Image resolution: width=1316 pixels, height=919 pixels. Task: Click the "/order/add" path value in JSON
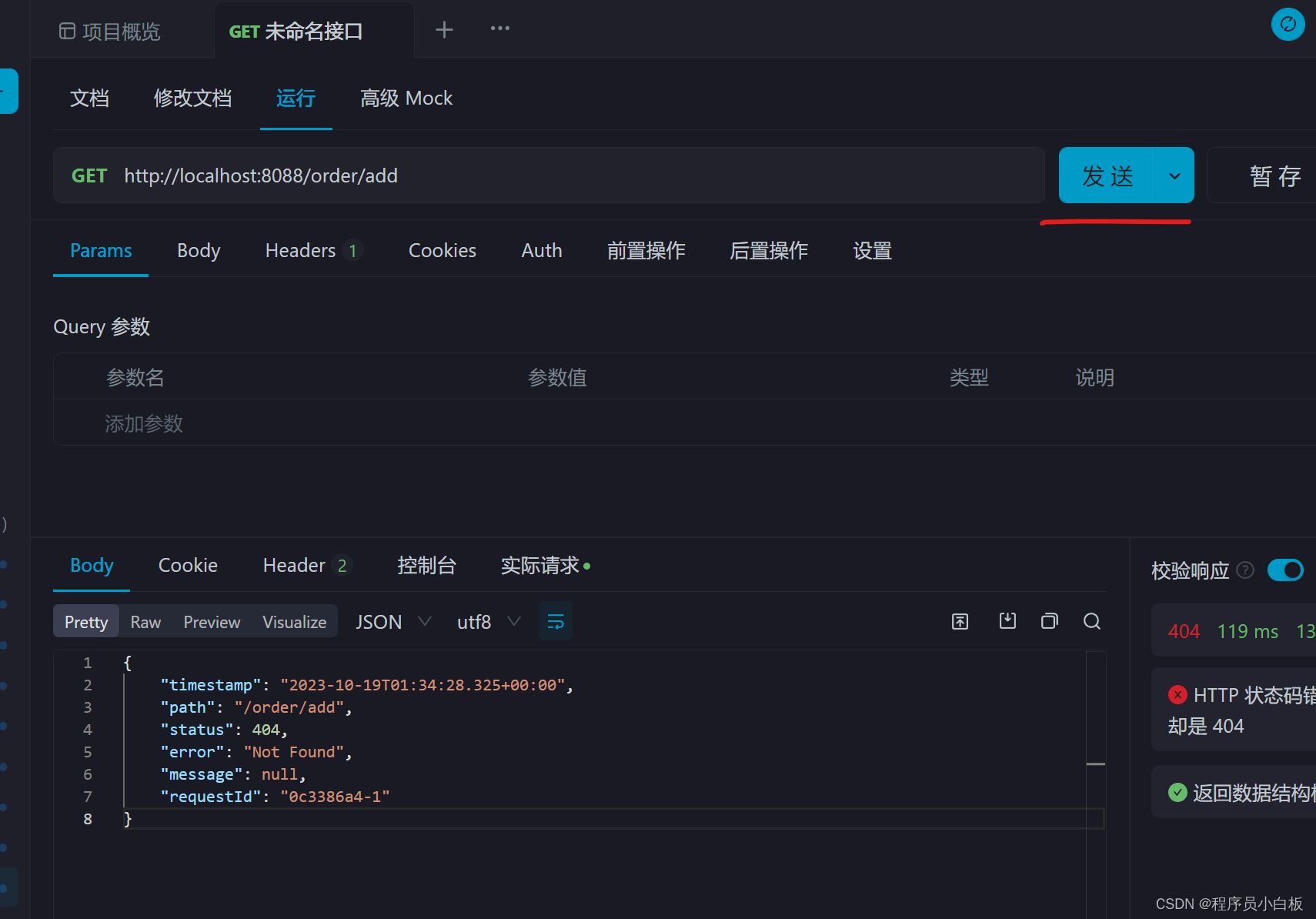(289, 707)
